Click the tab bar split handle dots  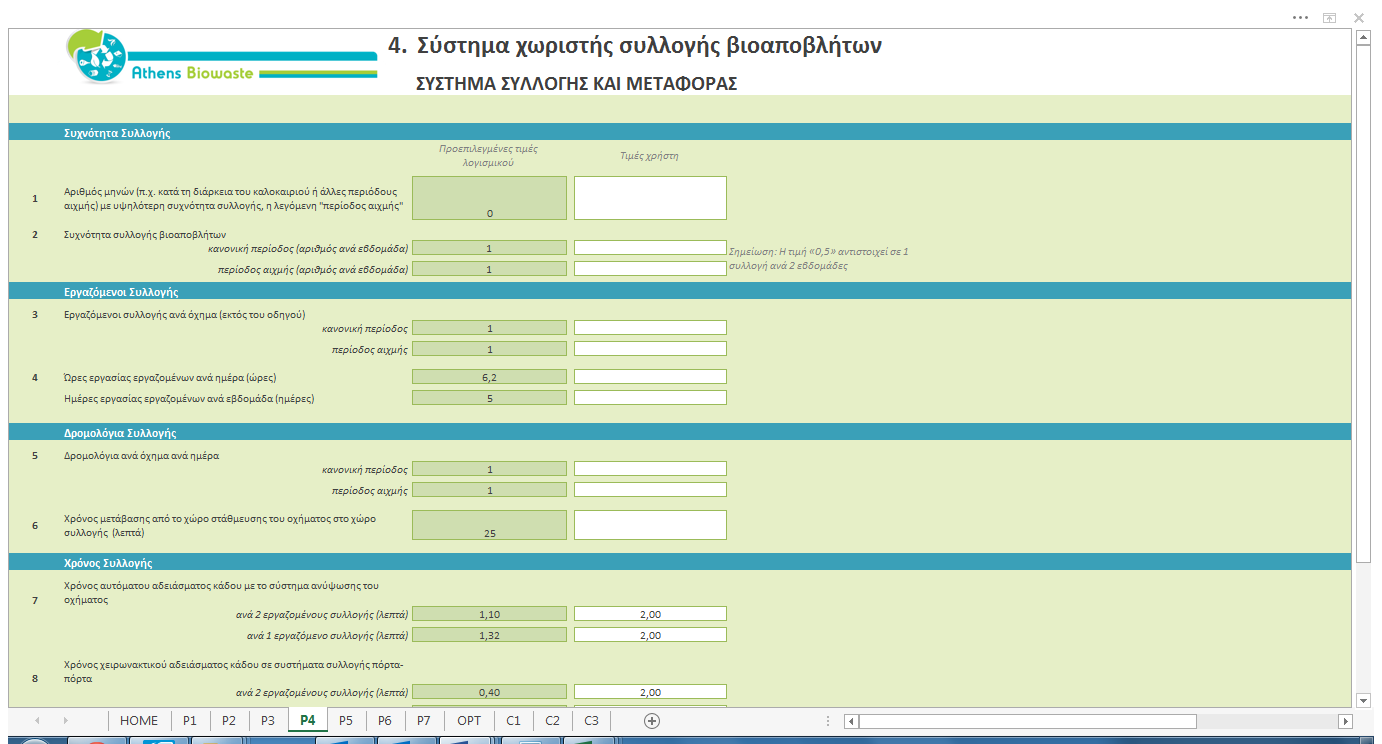pos(827,721)
